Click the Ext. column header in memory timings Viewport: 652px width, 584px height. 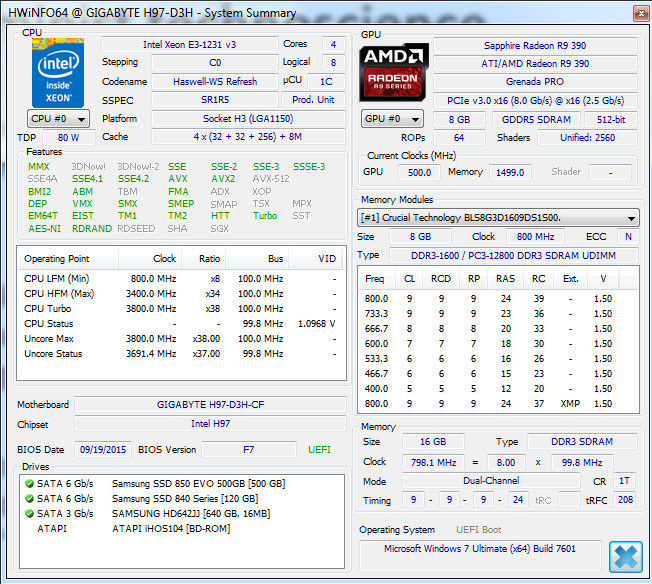pyautogui.click(x=570, y=279)
